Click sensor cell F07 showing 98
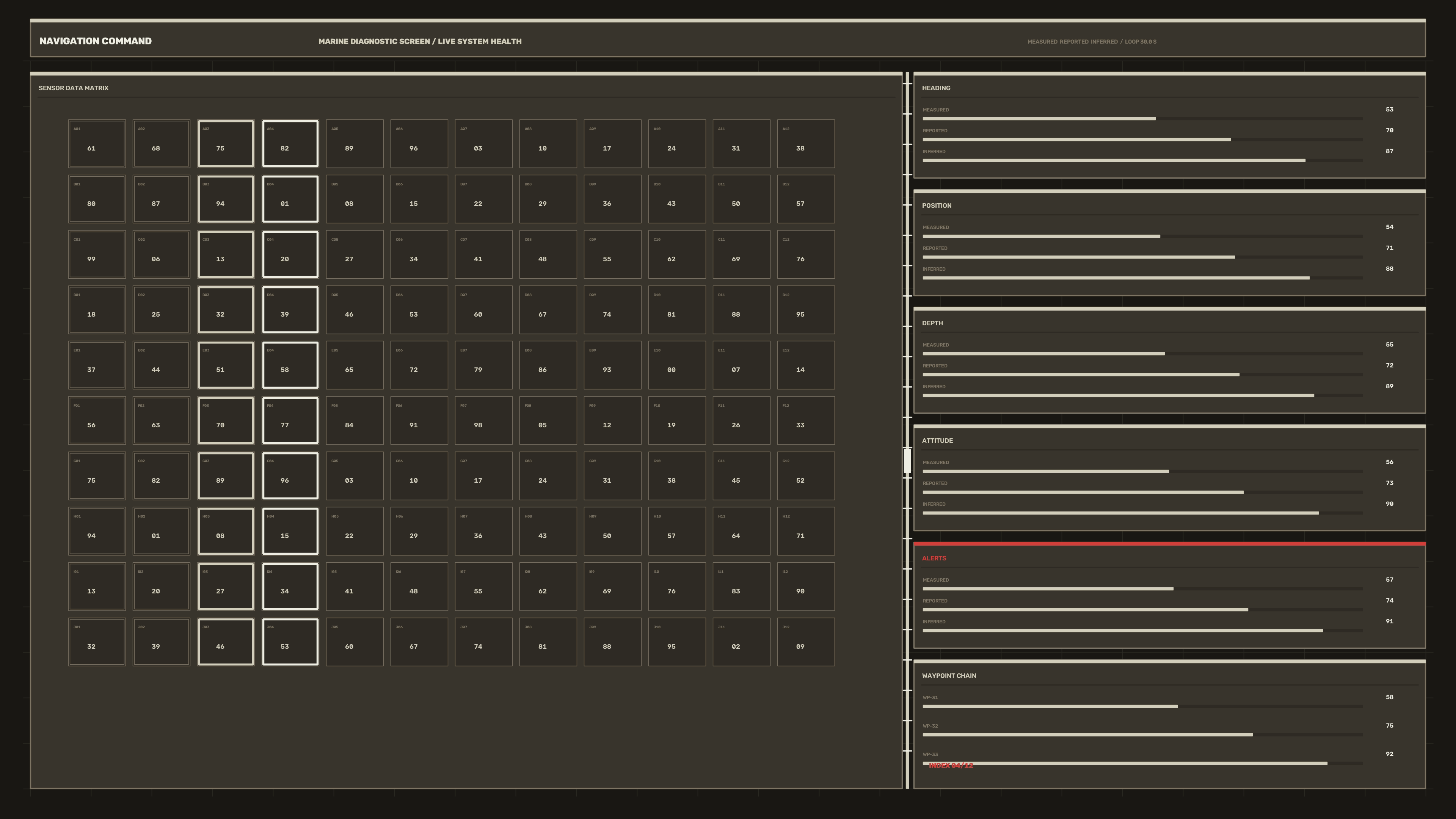This screenshot has width=1456, height=819. [x=483, y=420]
